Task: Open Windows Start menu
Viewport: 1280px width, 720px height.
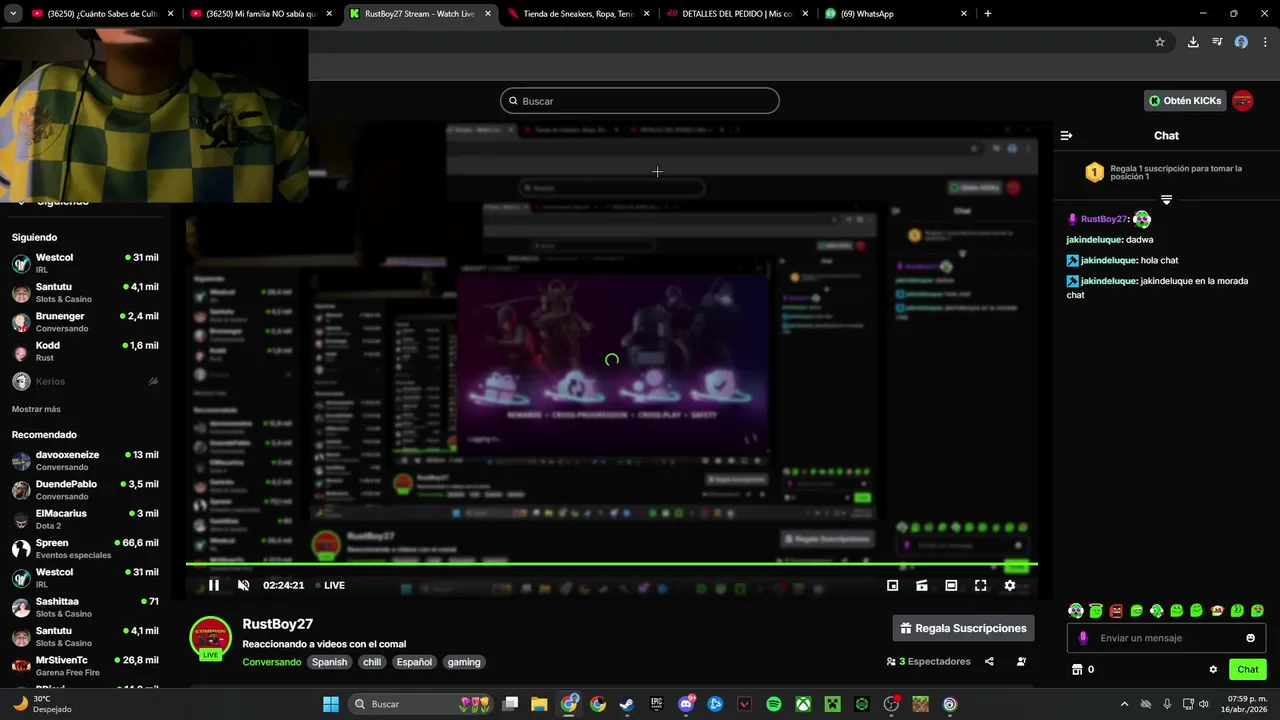Action: [331, 704]
